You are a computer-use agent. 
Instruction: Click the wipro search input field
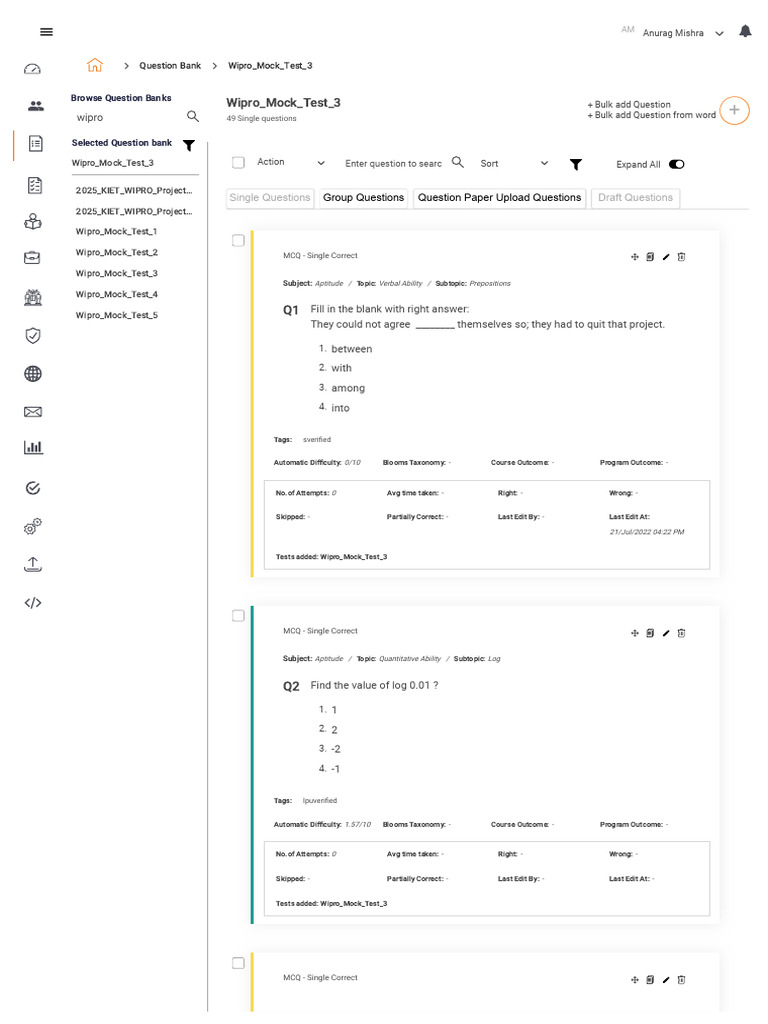pyautogui.click(x=128, y=118)
